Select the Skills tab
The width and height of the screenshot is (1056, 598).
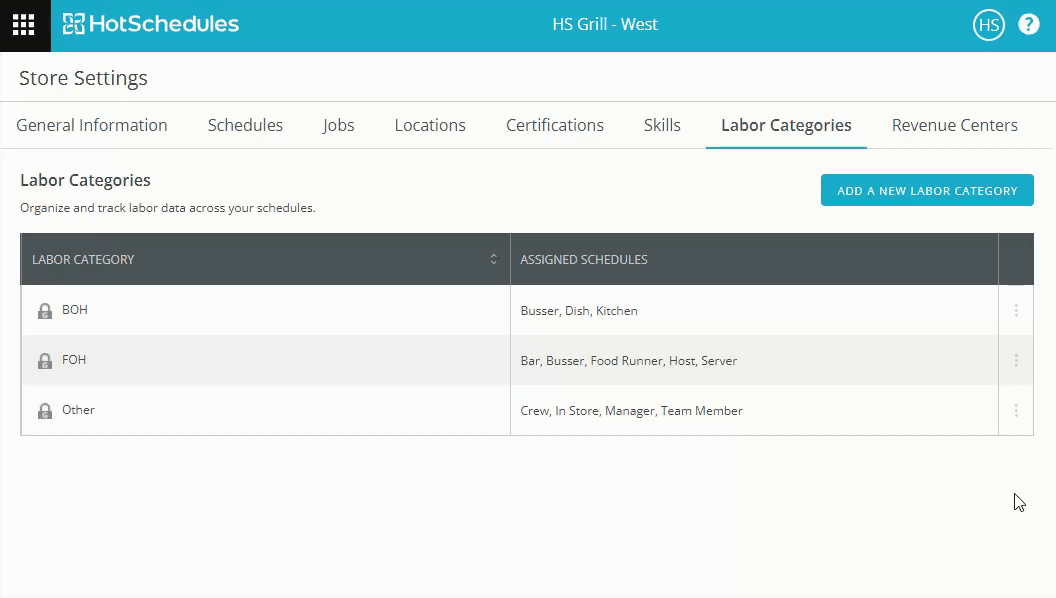(x=662, y=125)
